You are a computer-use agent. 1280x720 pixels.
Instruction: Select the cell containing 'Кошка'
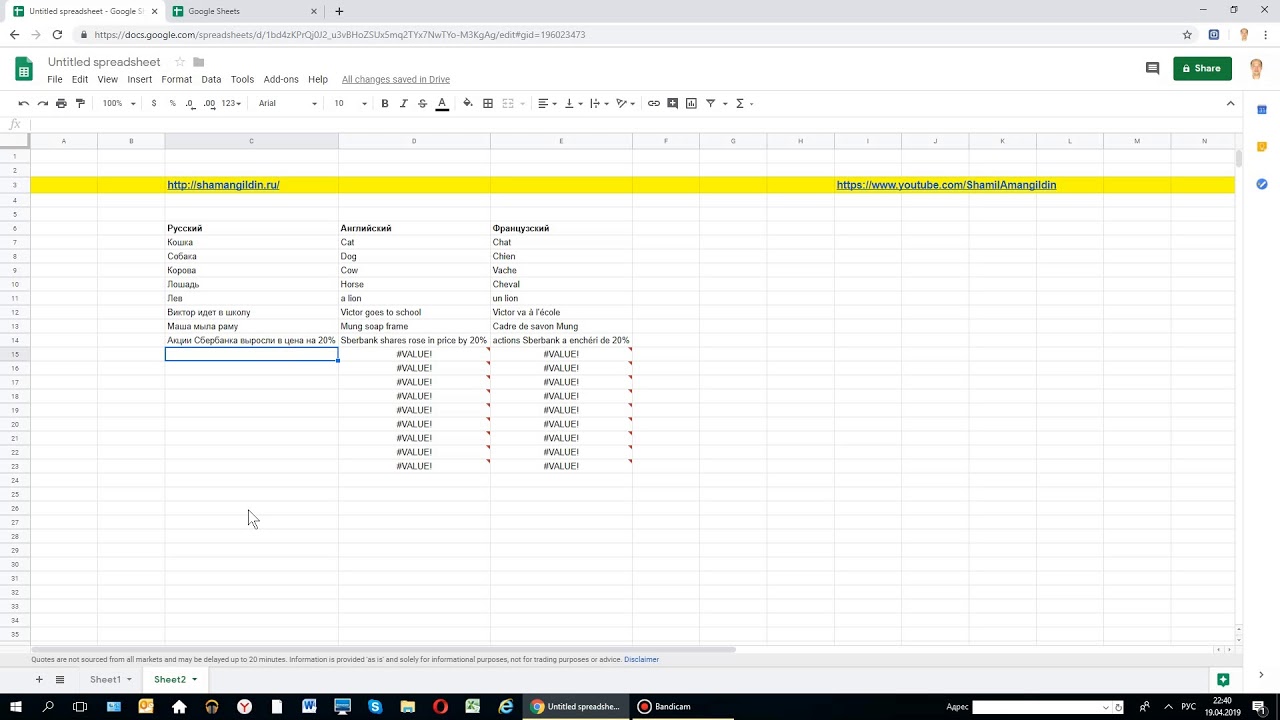click(x=251, y=242)
